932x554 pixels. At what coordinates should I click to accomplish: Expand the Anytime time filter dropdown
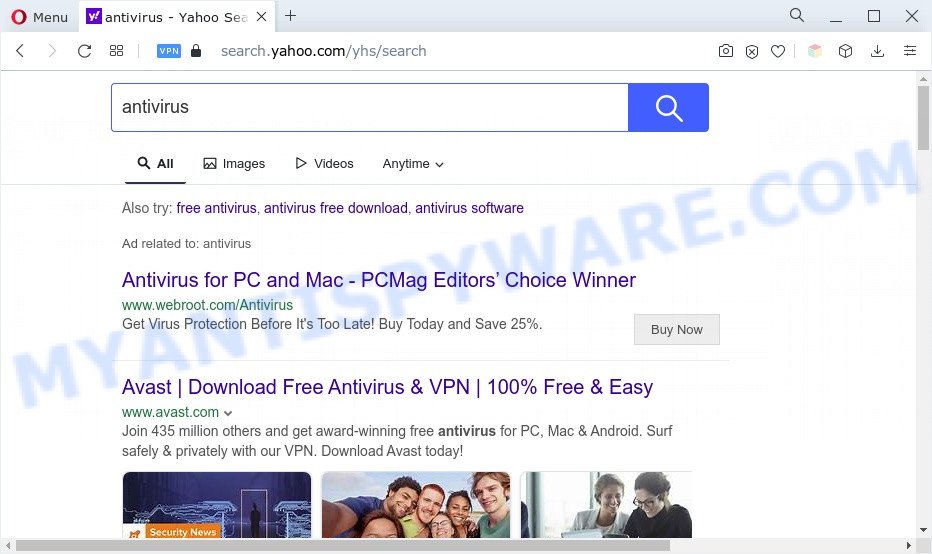[413, 163]
